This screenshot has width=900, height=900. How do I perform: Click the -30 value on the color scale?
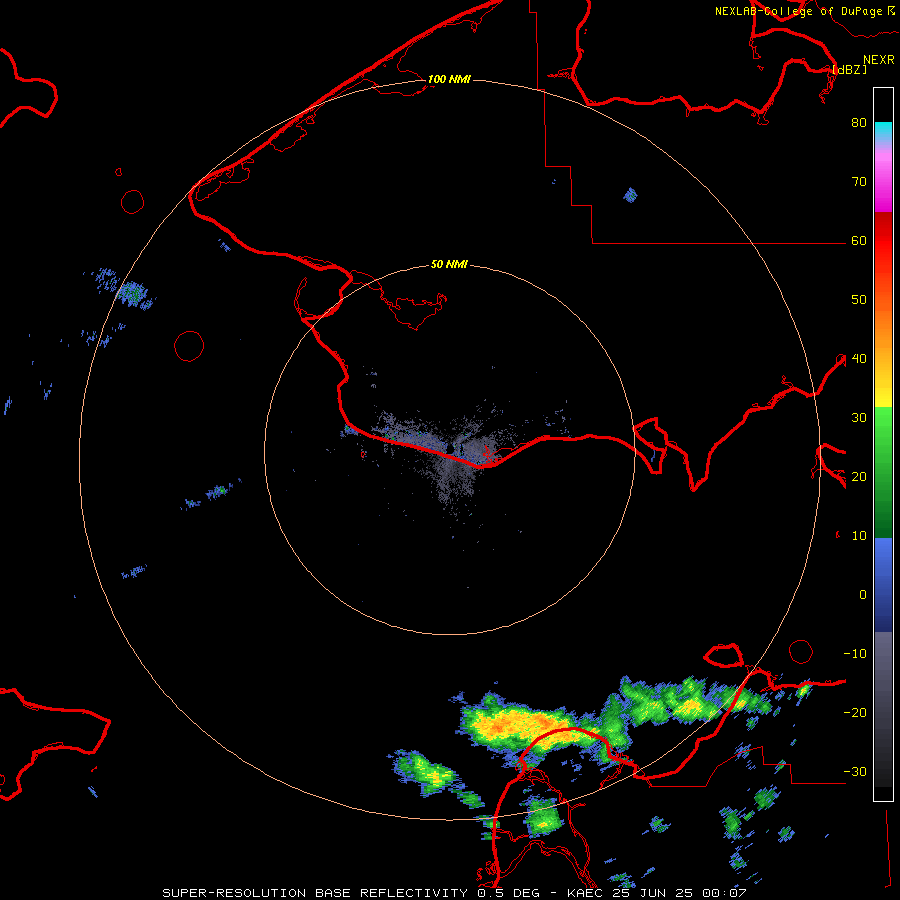[x=855, y=772]
